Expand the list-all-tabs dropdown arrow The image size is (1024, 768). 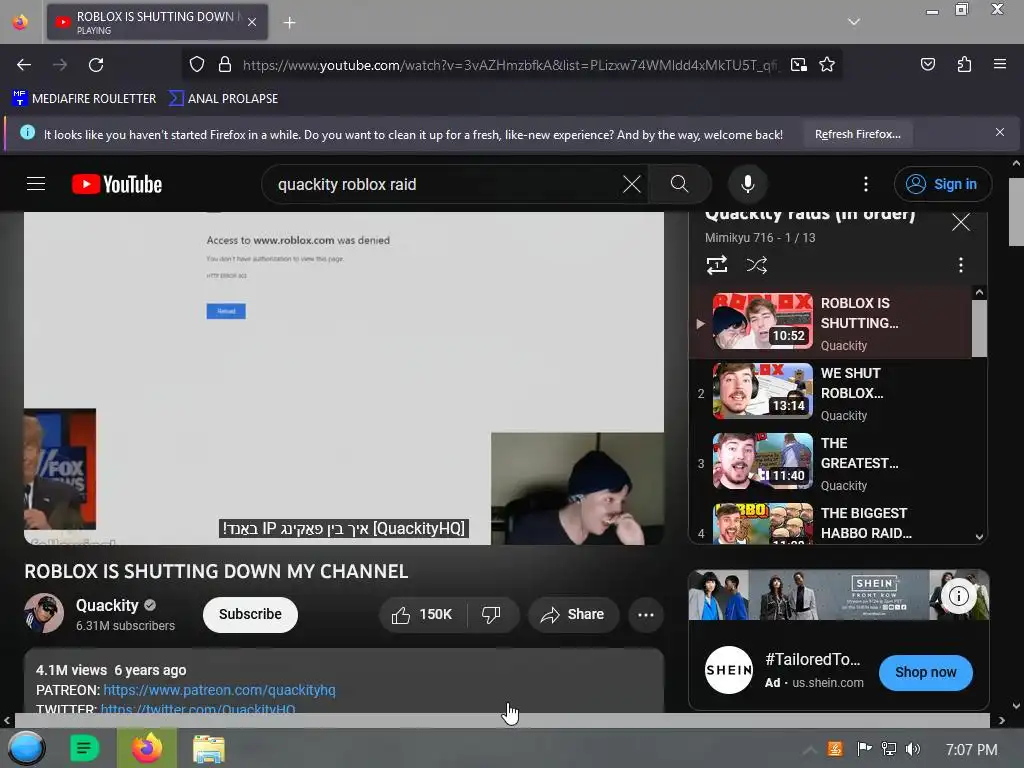[x=854, y=22]
